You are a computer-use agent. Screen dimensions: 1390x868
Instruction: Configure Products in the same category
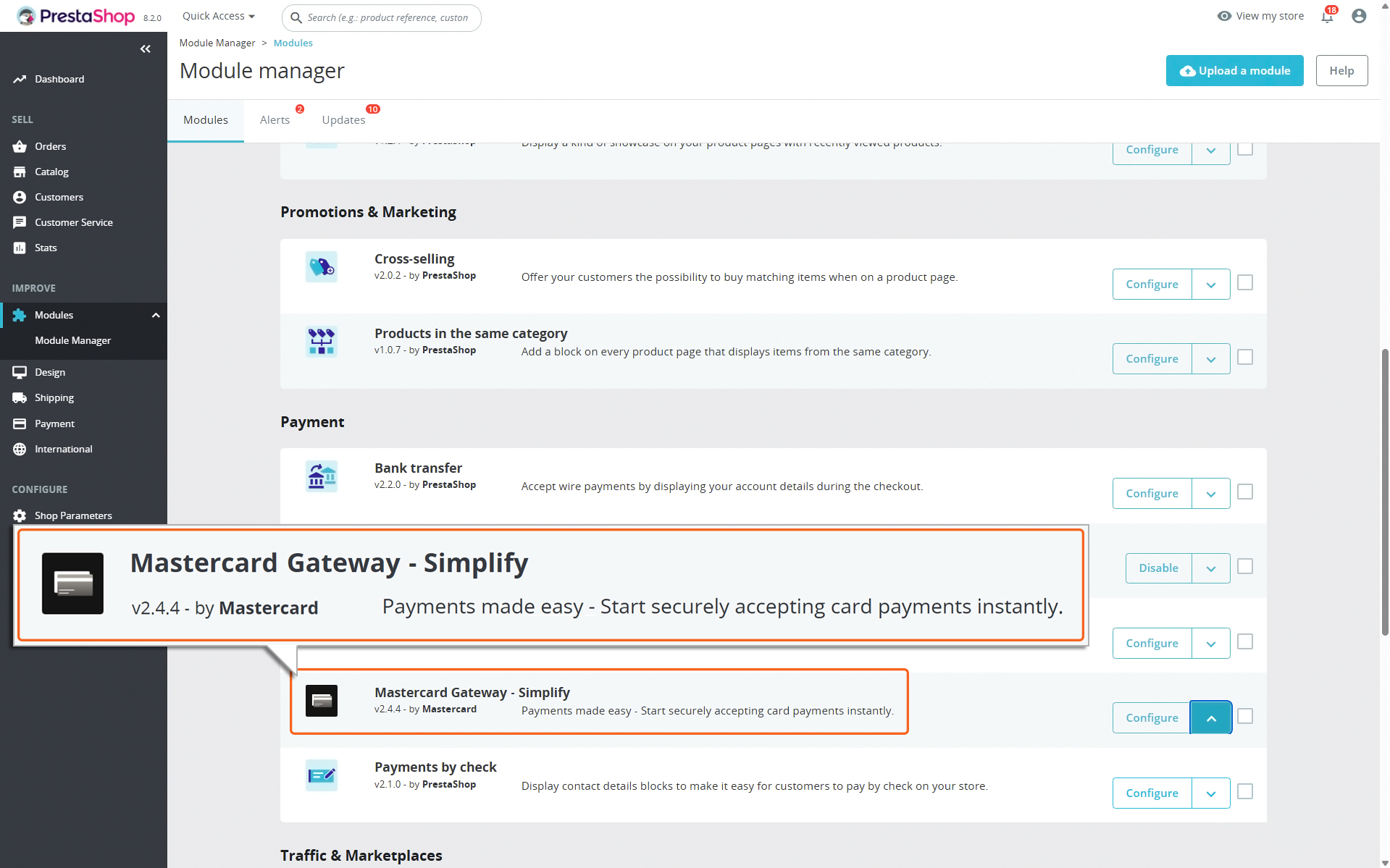(x=1152, y=359)
